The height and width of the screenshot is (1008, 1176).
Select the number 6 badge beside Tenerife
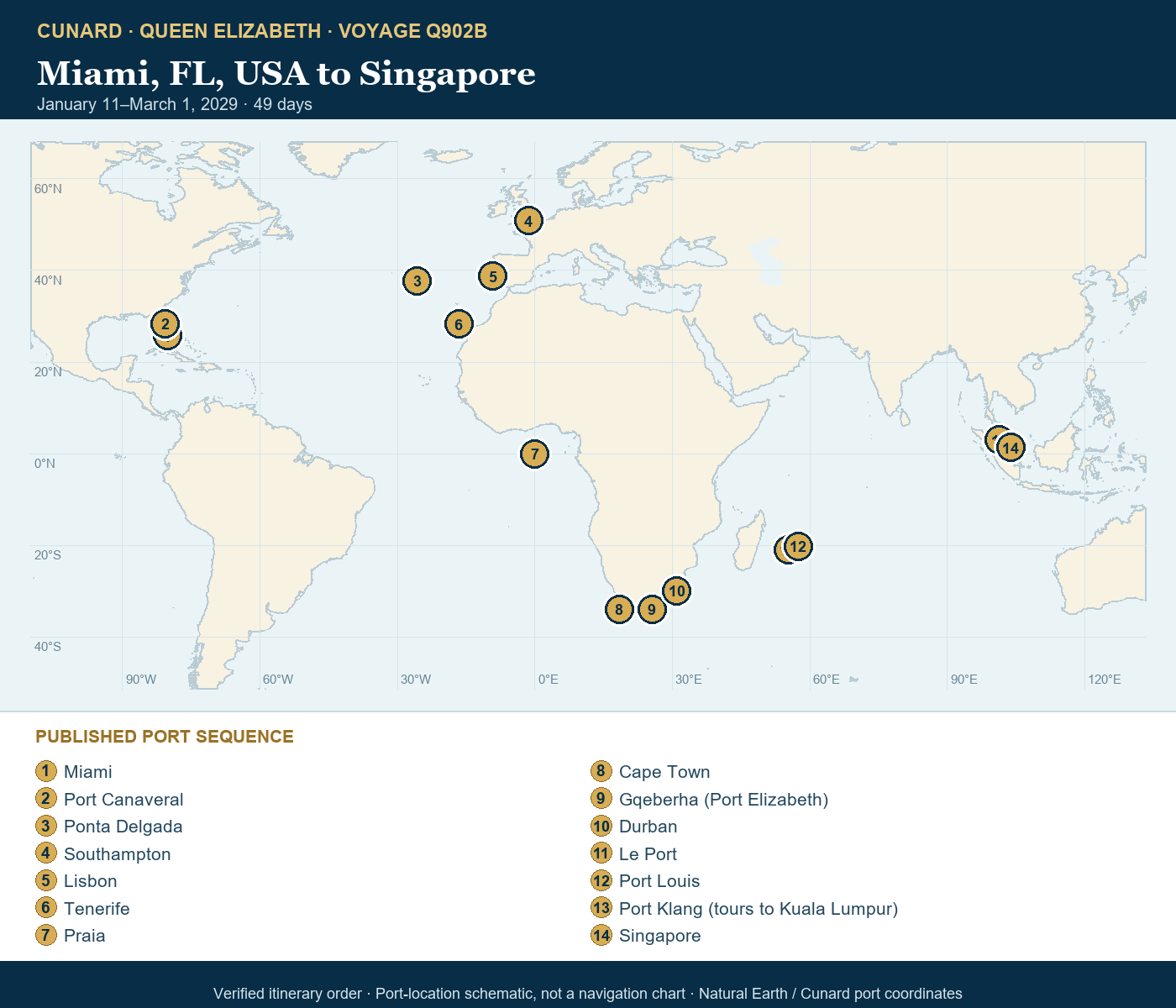coord(46,908)
